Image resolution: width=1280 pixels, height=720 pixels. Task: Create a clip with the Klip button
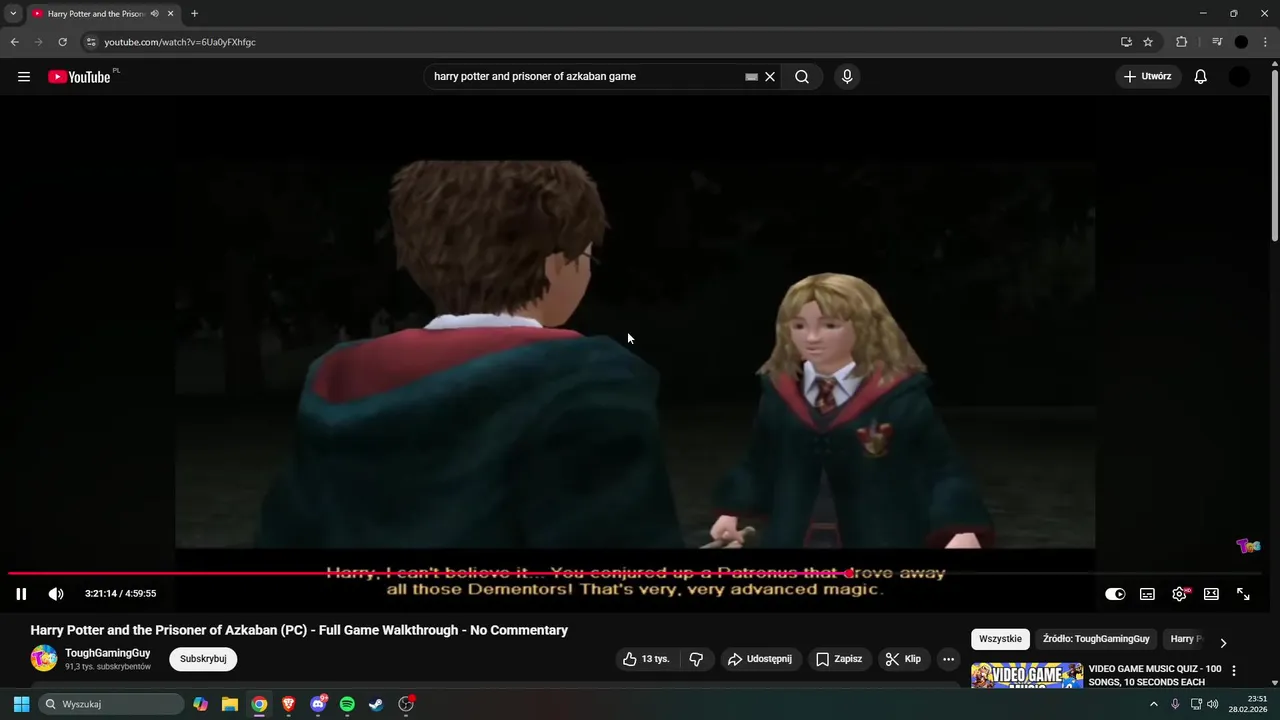tap(903, 659)
